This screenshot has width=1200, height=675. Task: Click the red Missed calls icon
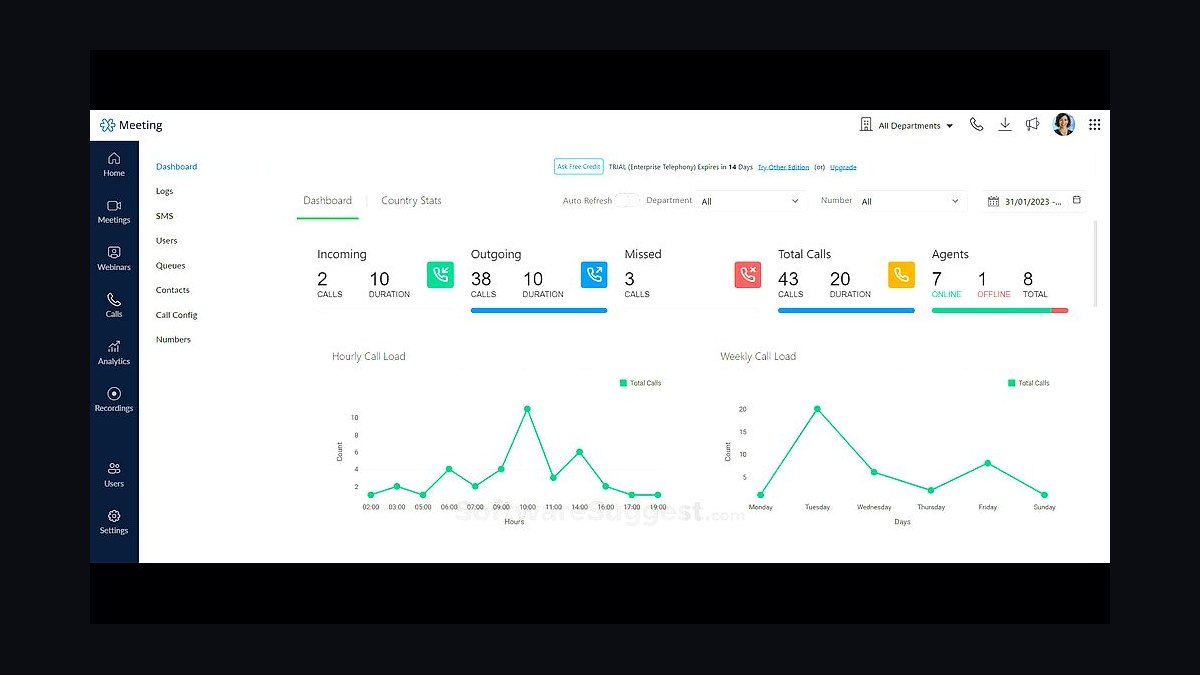pyautogui.click(x=748, y=275)
